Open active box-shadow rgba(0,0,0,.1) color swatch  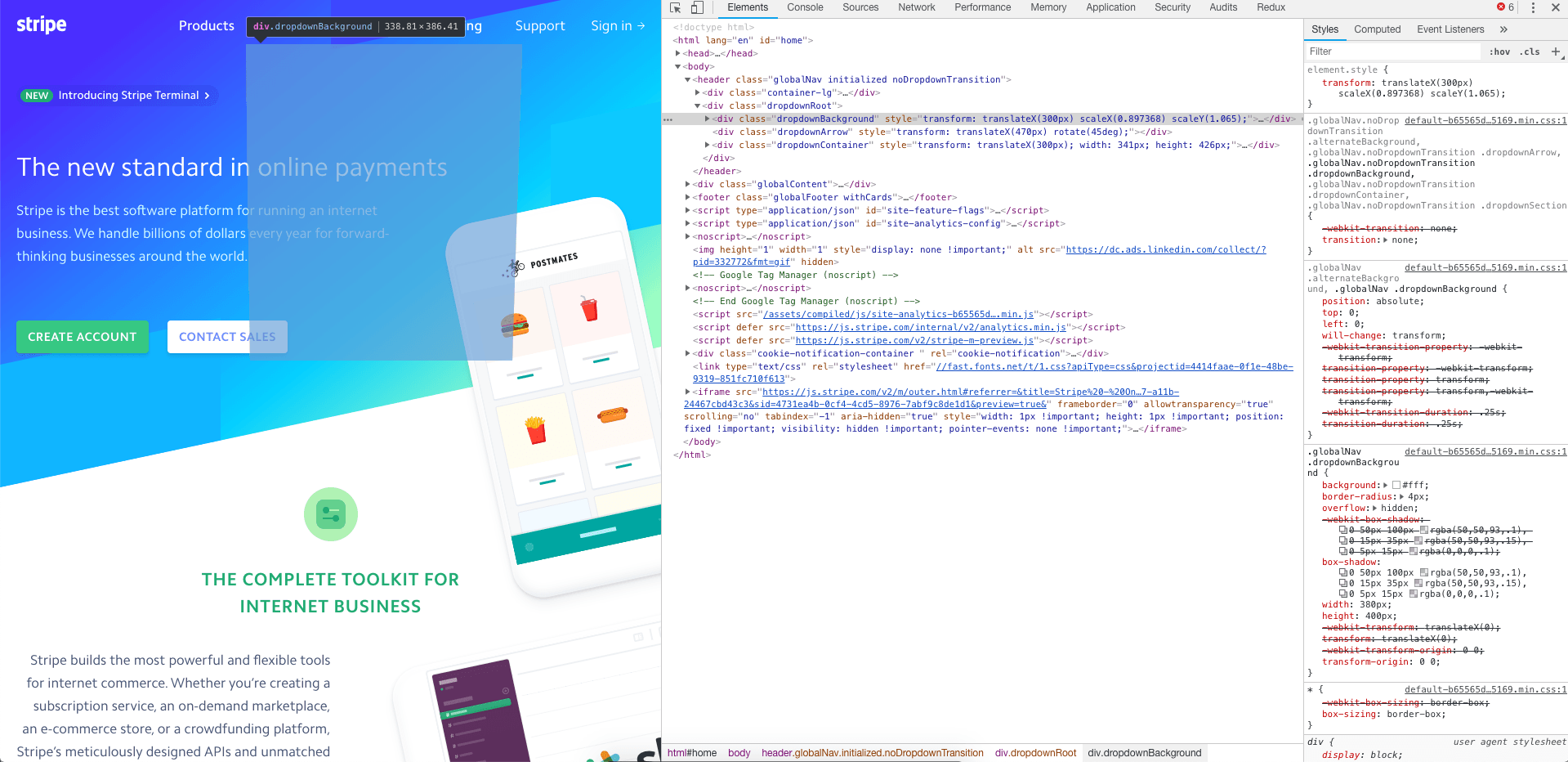pyautogui.click(x=1414, y=594)
